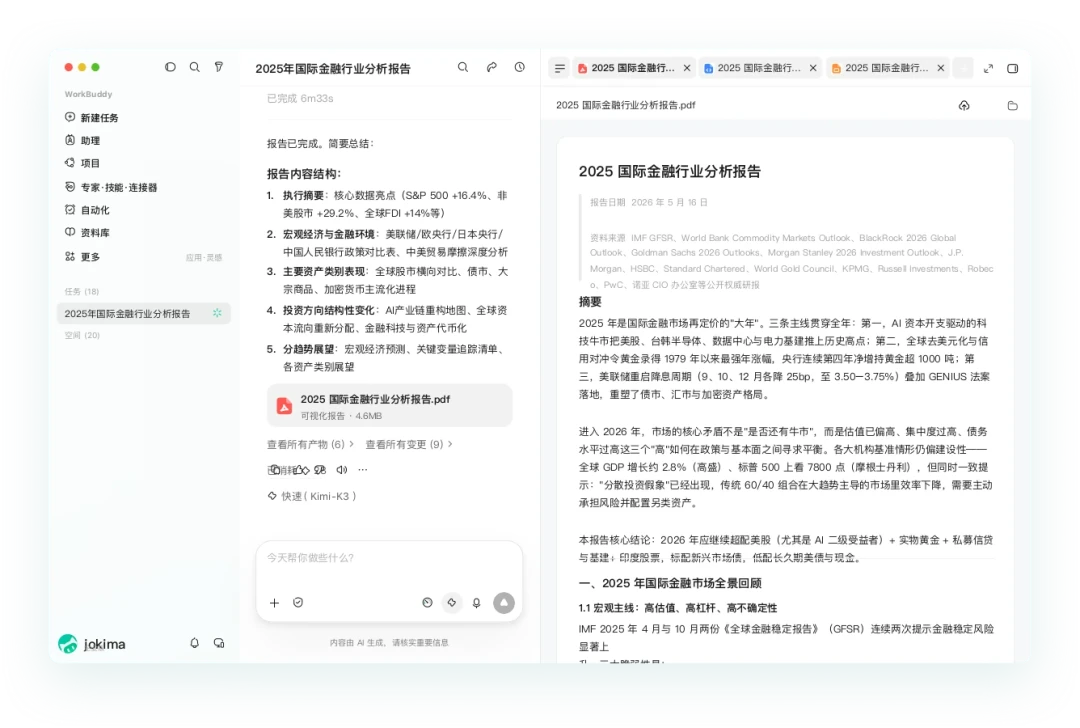Screen dimensions: 1080x728
Task: Click file name 2025 国际金融行业分析报告.pdf in preview header
Action: tap(625, 105)
